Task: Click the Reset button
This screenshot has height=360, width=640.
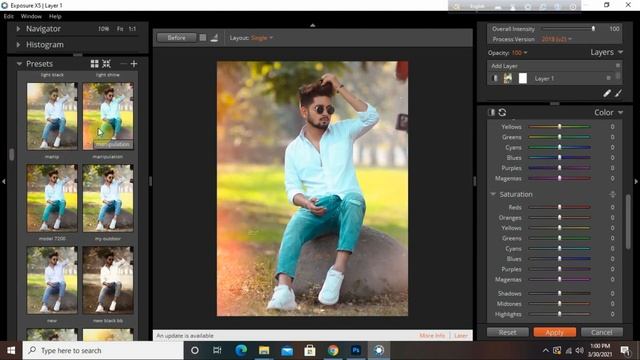Action: pos(507,332)
